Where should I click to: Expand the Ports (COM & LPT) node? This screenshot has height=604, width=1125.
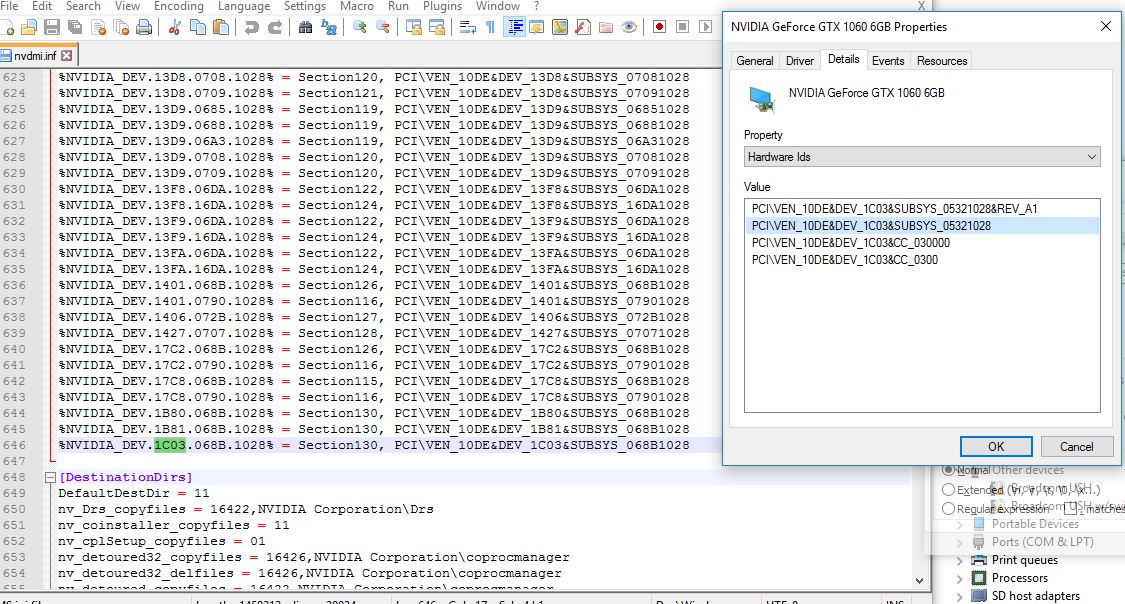959,542
